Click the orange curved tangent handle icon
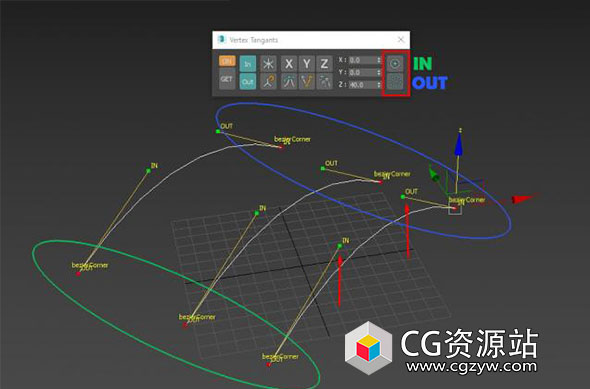The height and width of the screenshot is (389, 590). pyautogui.click(x=268, y=82)
